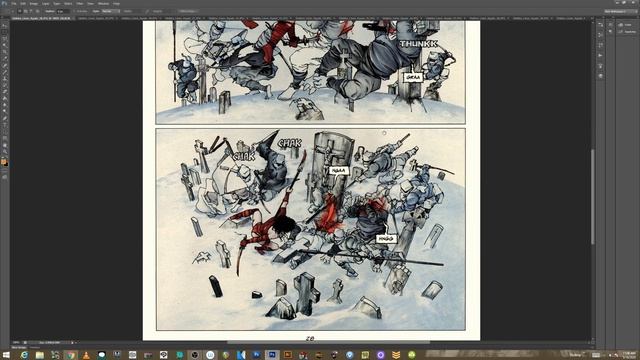This screenshot has width=640, height=360.
Task: Click the horizontal scrollbar thumb
Action: point(329,342)
